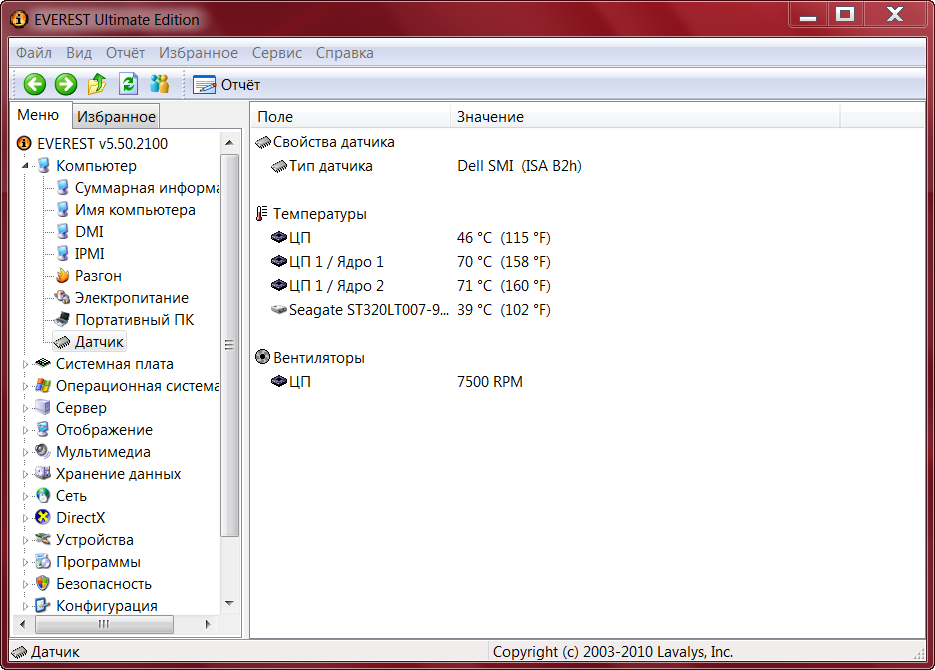The height and width of the screenshot is (670, 935).
Task: Click the Поле column header
Action: pos(351,116)
